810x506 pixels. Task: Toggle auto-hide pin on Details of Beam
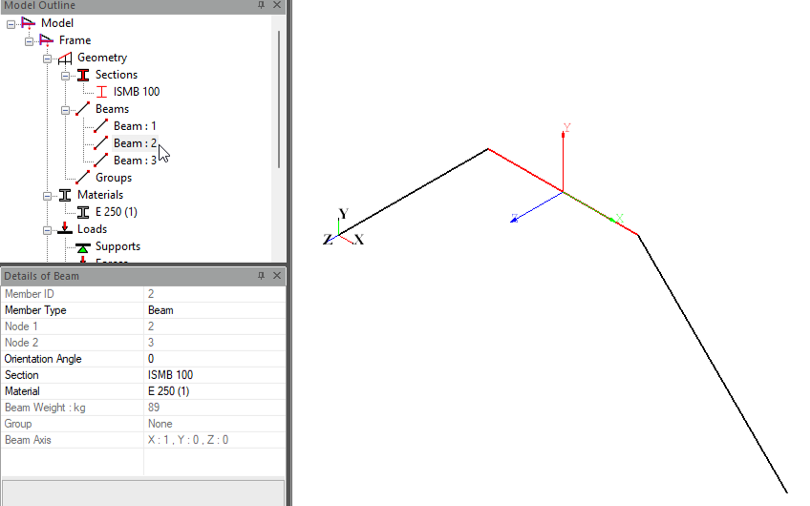[261, 275]
